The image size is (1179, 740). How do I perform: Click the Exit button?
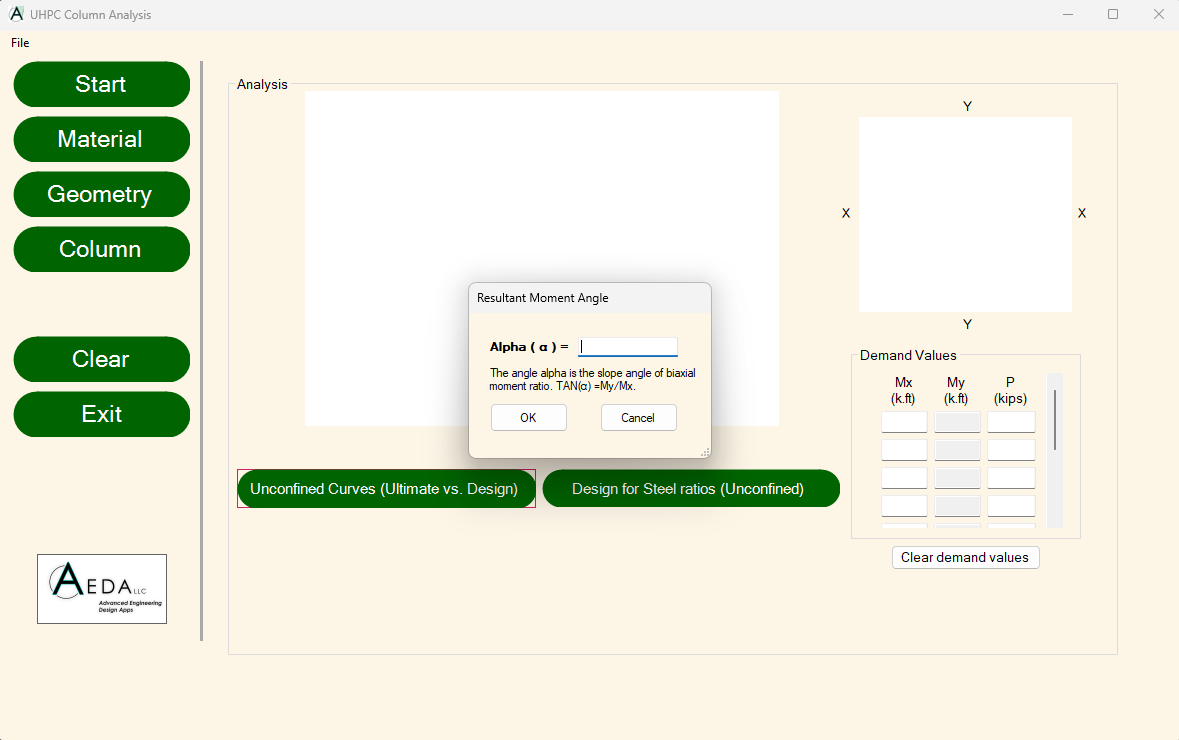coord(102,414)
